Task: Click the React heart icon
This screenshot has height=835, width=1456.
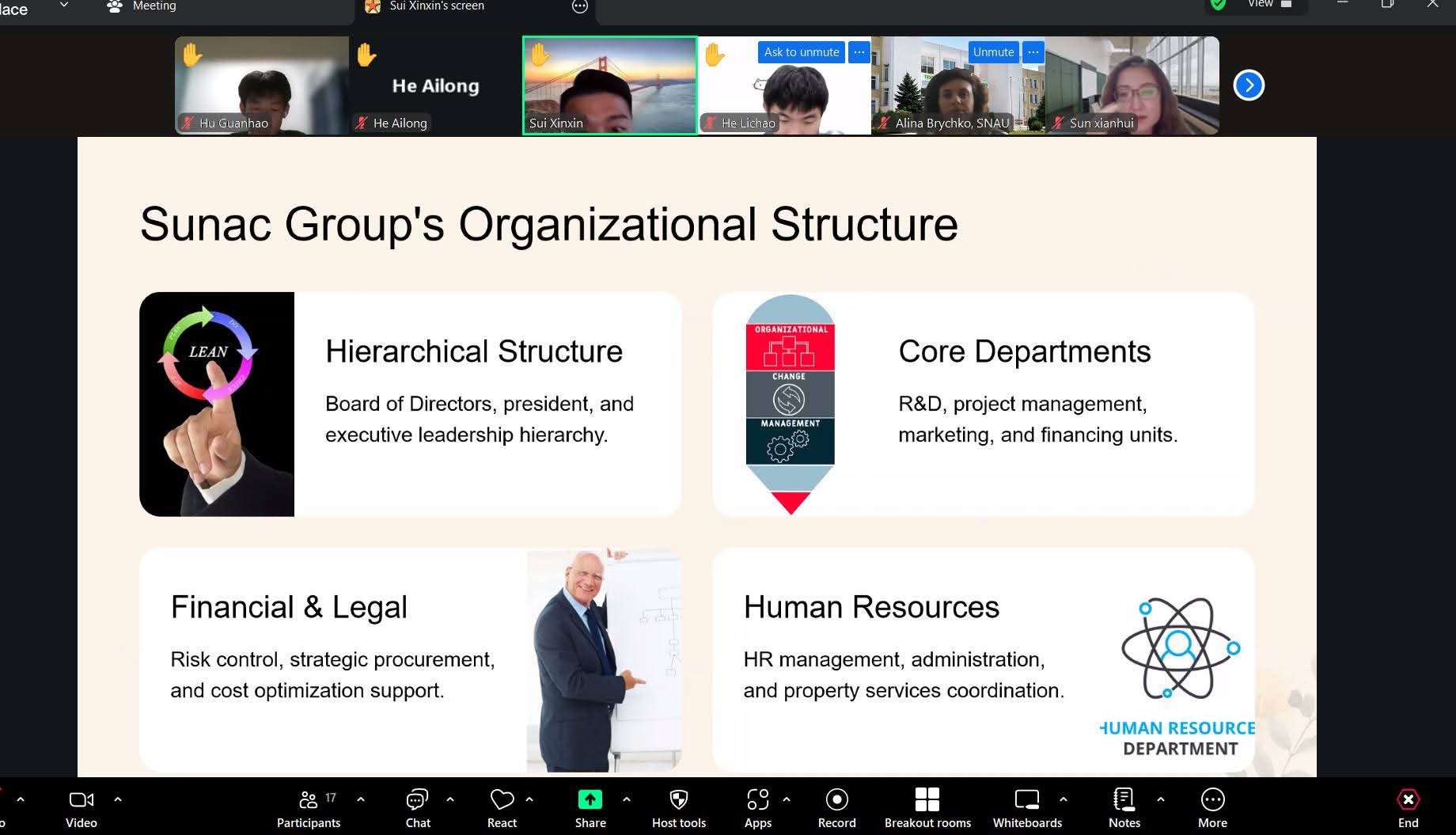Action: point(502,801)
